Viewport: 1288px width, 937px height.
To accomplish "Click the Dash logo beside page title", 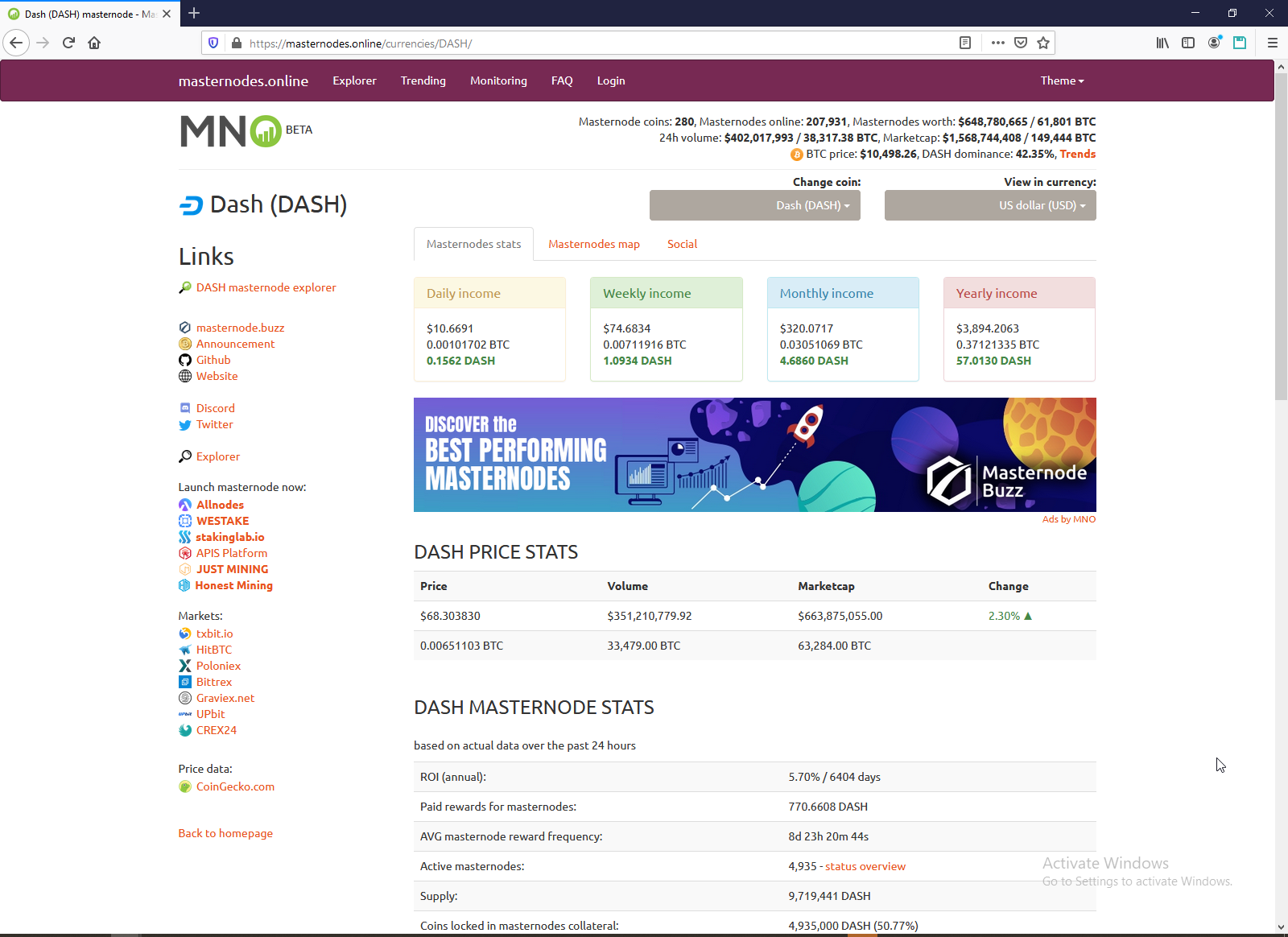I will (x=191, y=206).
